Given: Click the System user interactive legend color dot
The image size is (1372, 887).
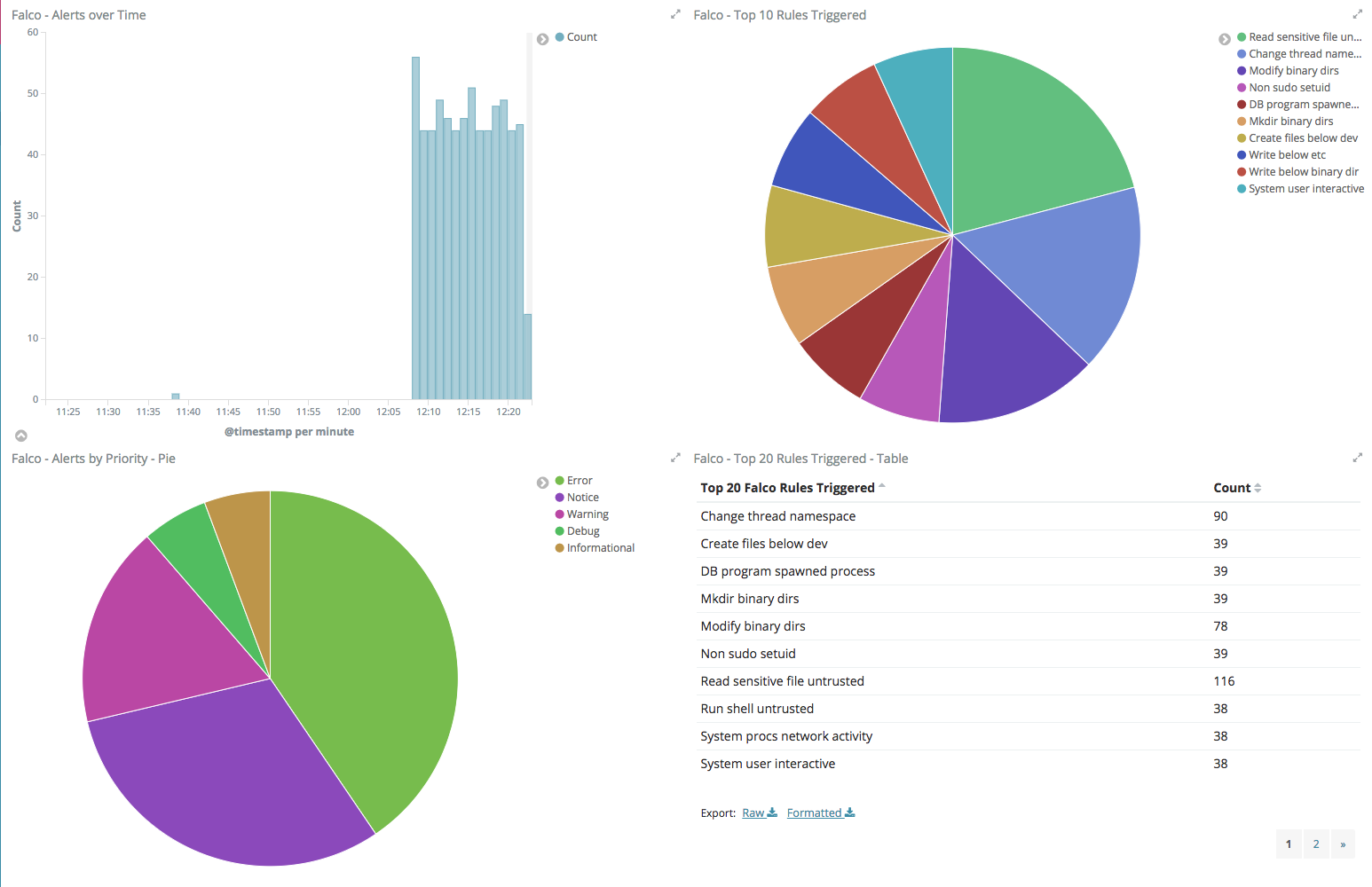Looking at the screenshot, I should point(1242,189).
